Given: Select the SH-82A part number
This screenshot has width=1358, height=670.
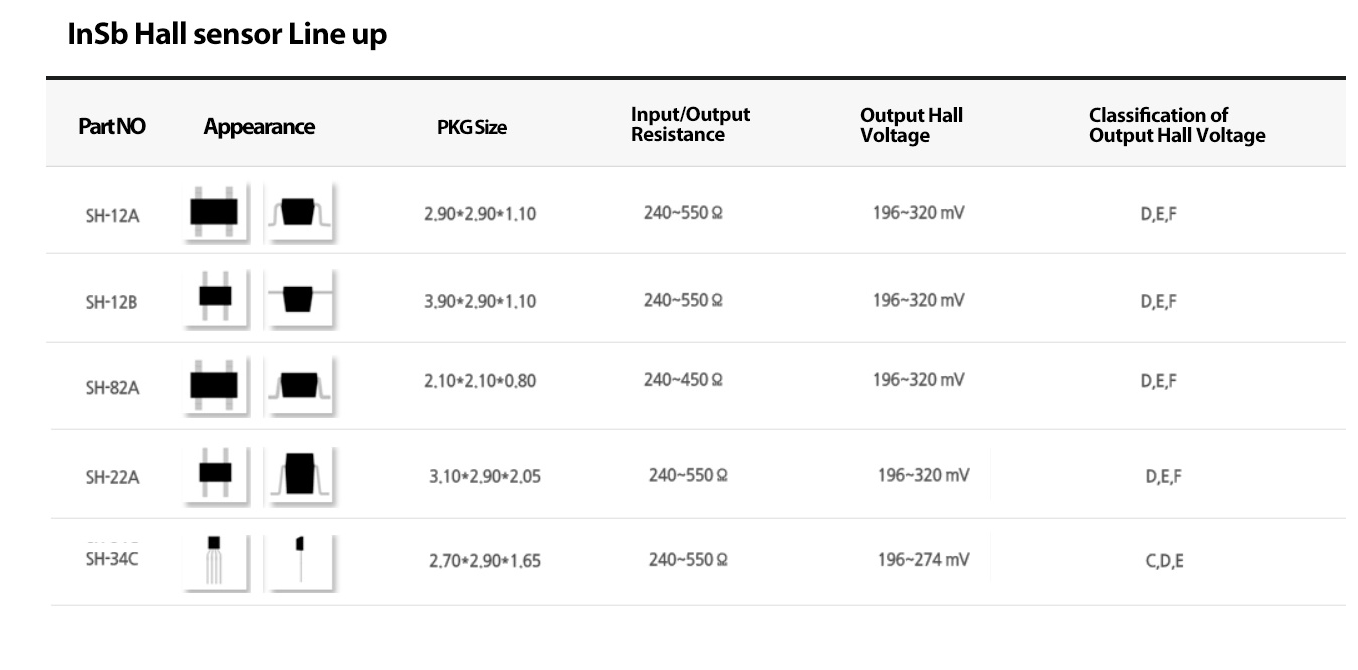Looking at the screenshot, I should point(112,388).
